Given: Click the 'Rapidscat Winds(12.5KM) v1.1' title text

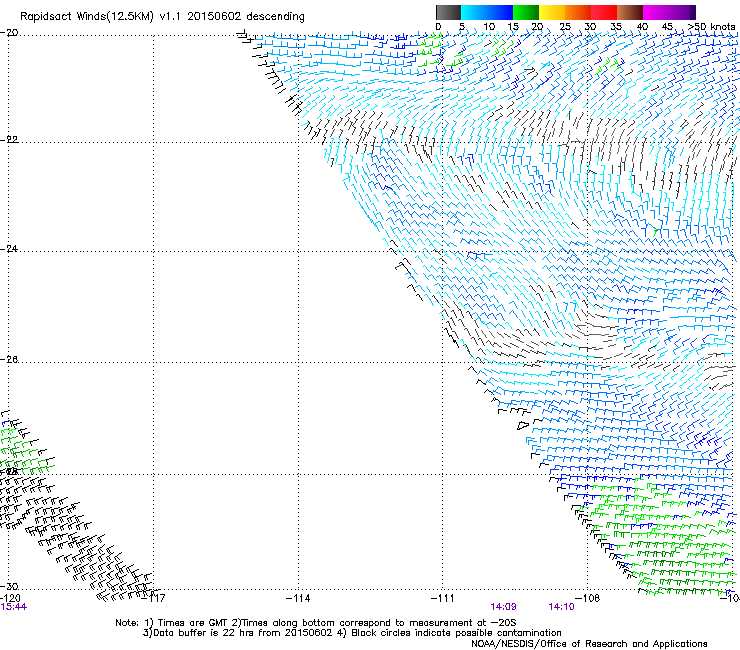Looking at the screenshot, I should coord(101,17).
